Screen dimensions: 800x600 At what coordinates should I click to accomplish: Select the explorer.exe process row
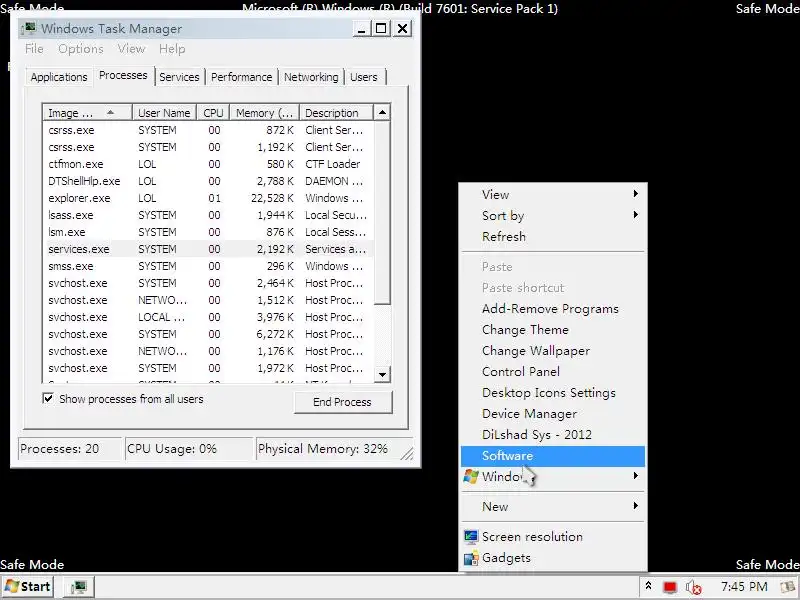[209, 198]
